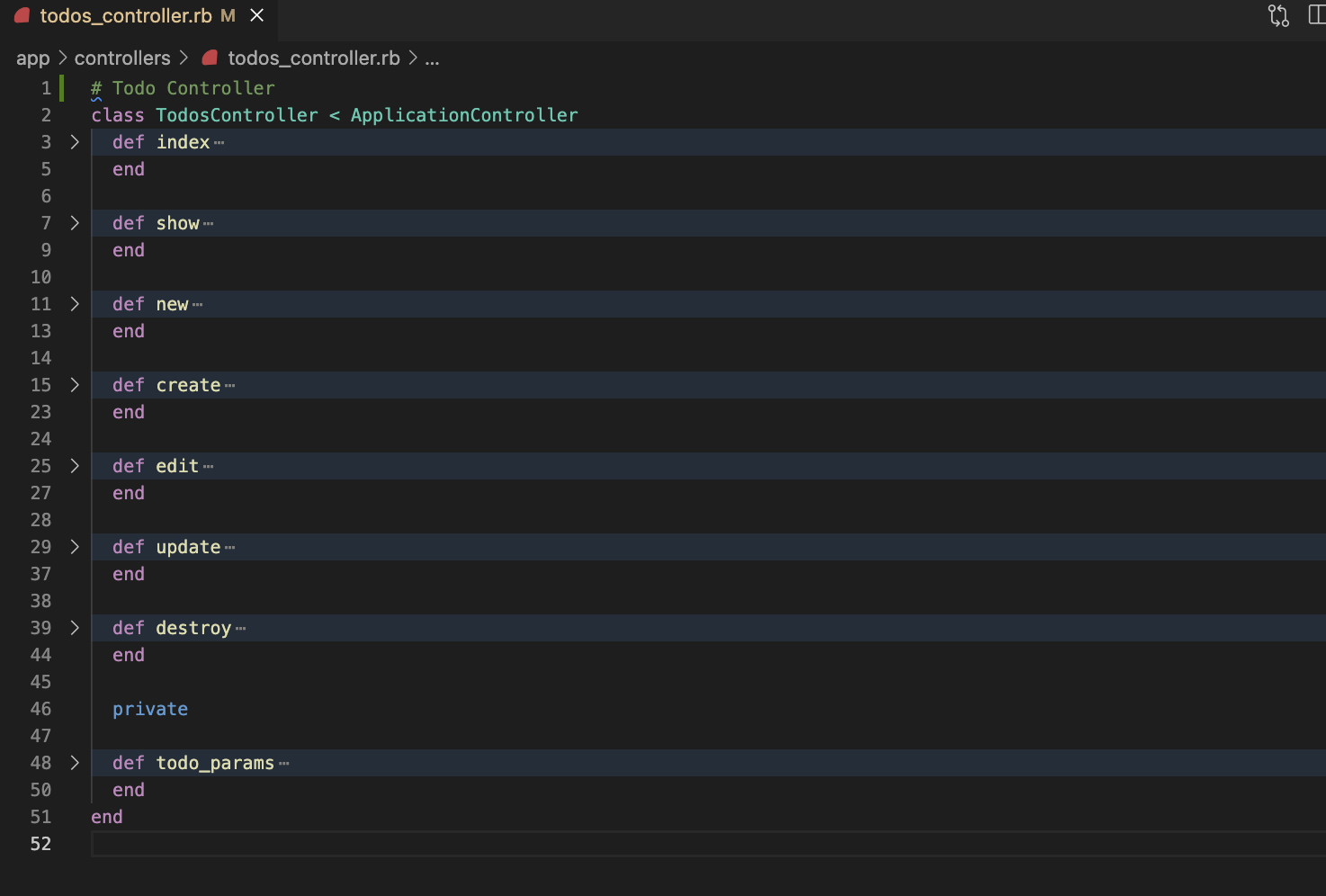Click the breadcrumb ellipsis symbol
Viewport: 1326px width, 896px height.
tap(433, 59)
